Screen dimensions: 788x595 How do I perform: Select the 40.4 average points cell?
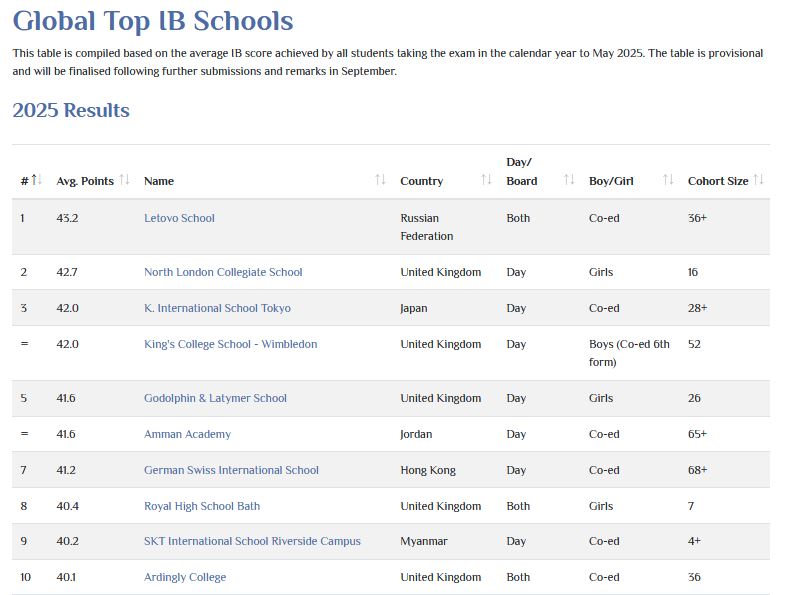[x=67, y=506]
